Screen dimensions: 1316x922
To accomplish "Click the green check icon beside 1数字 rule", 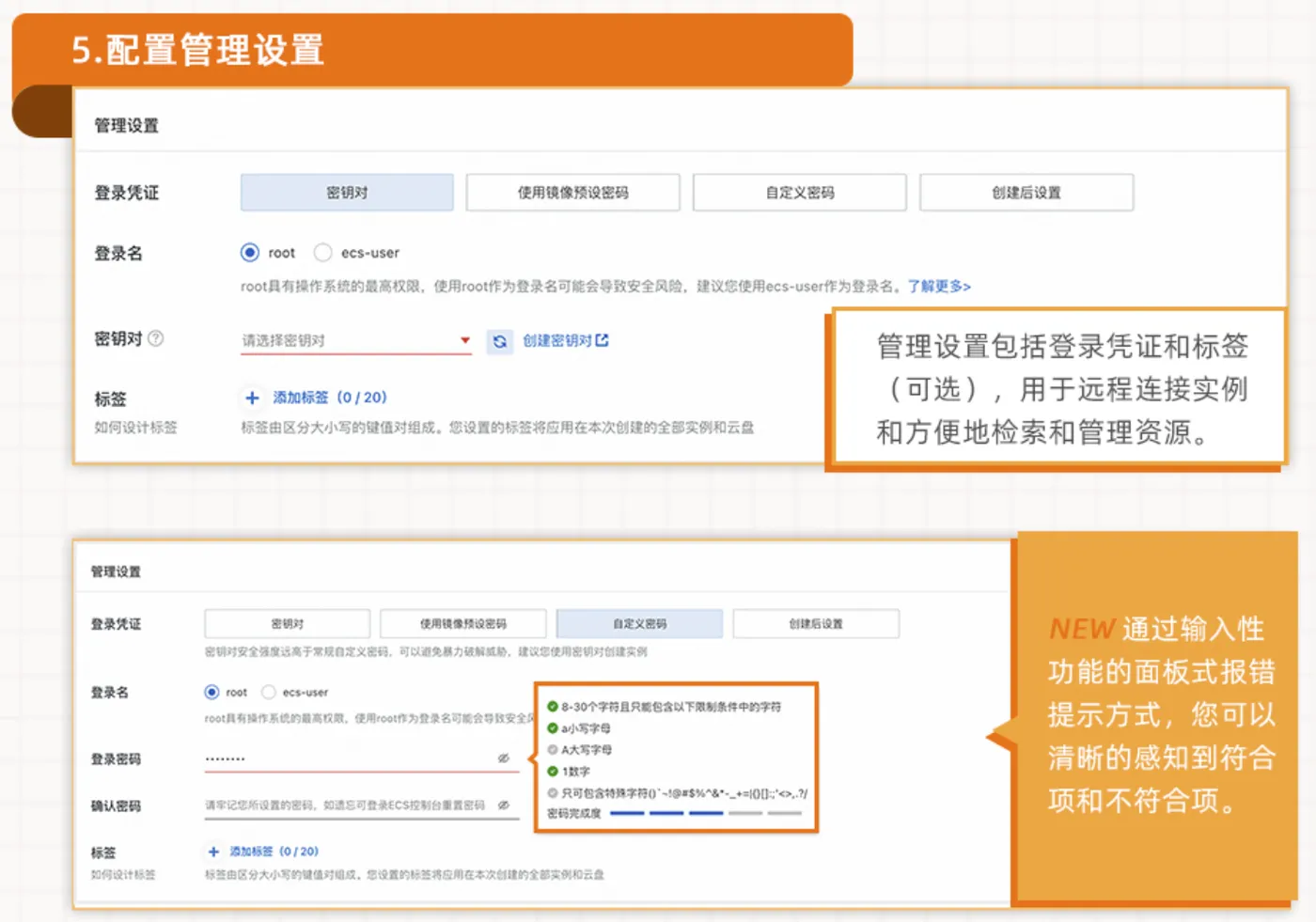I will click(x=553, y=771).
